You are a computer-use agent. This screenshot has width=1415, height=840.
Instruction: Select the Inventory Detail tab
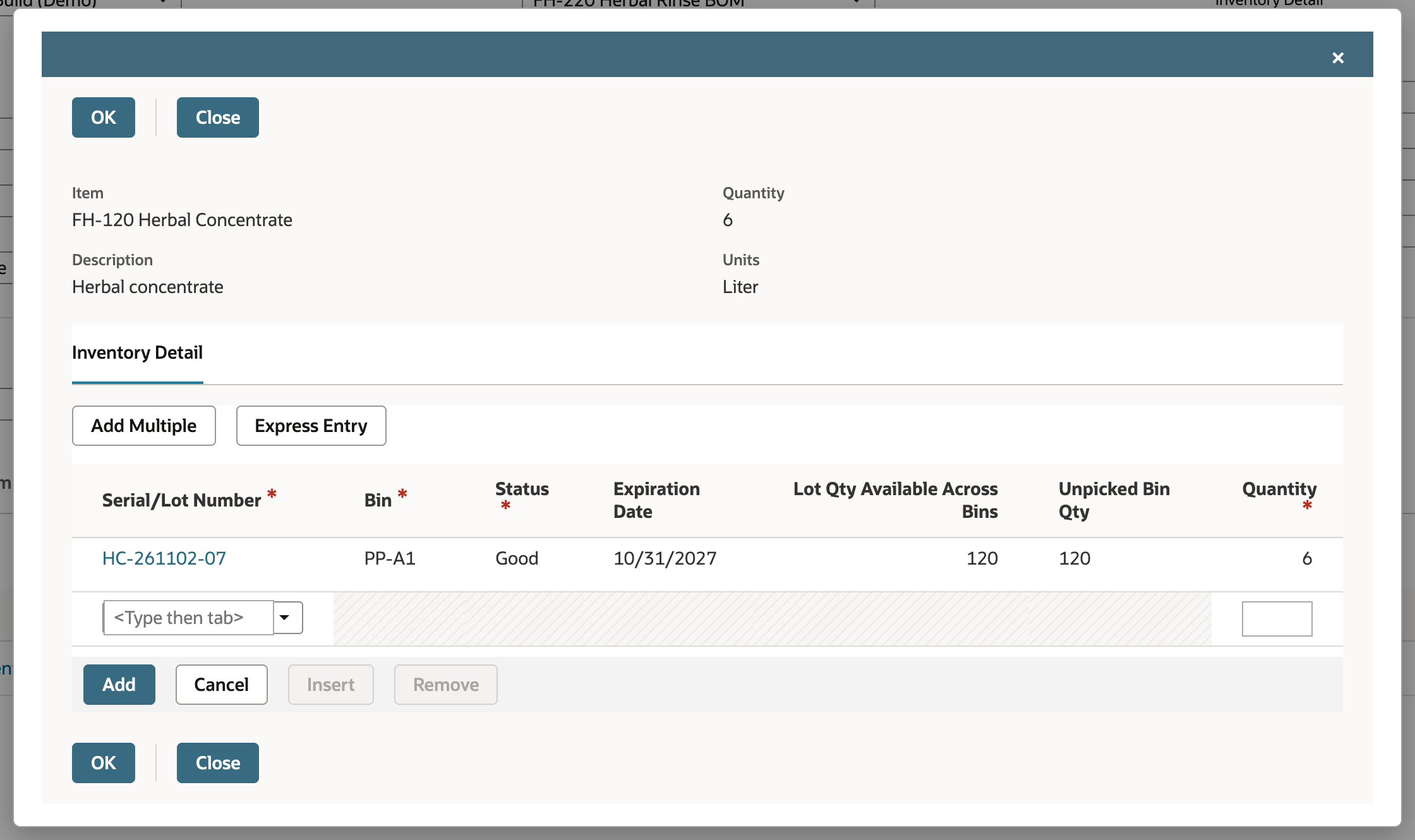(137, 352)
